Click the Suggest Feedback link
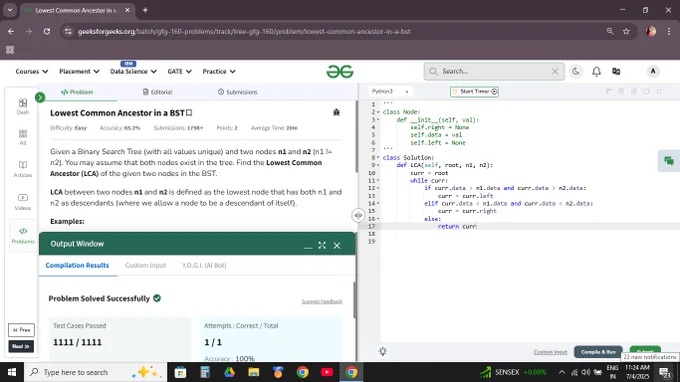The height and width of the screenshot is (382, 680). point(322,301)
